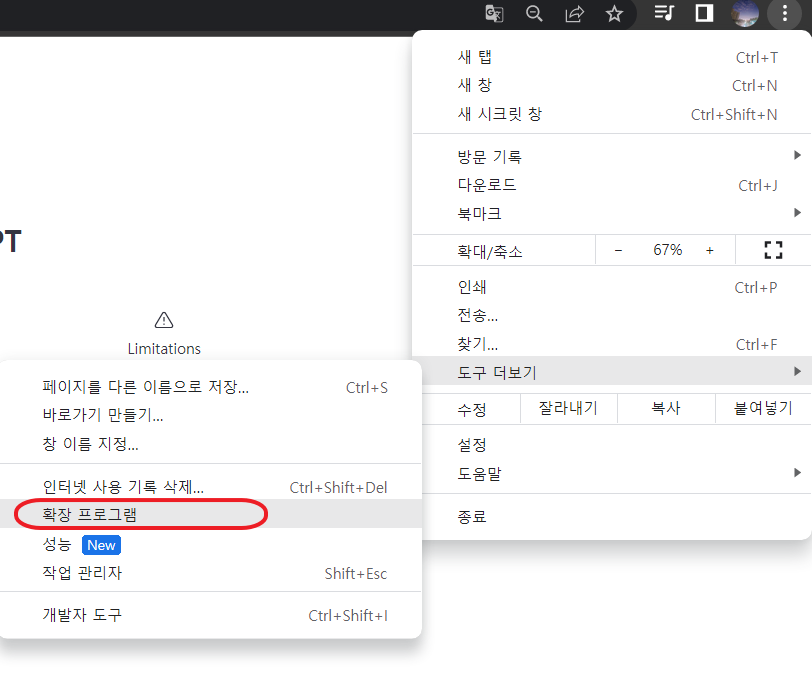
Task: Increase page zoom with the plus control
Action: tap(709, 249)
